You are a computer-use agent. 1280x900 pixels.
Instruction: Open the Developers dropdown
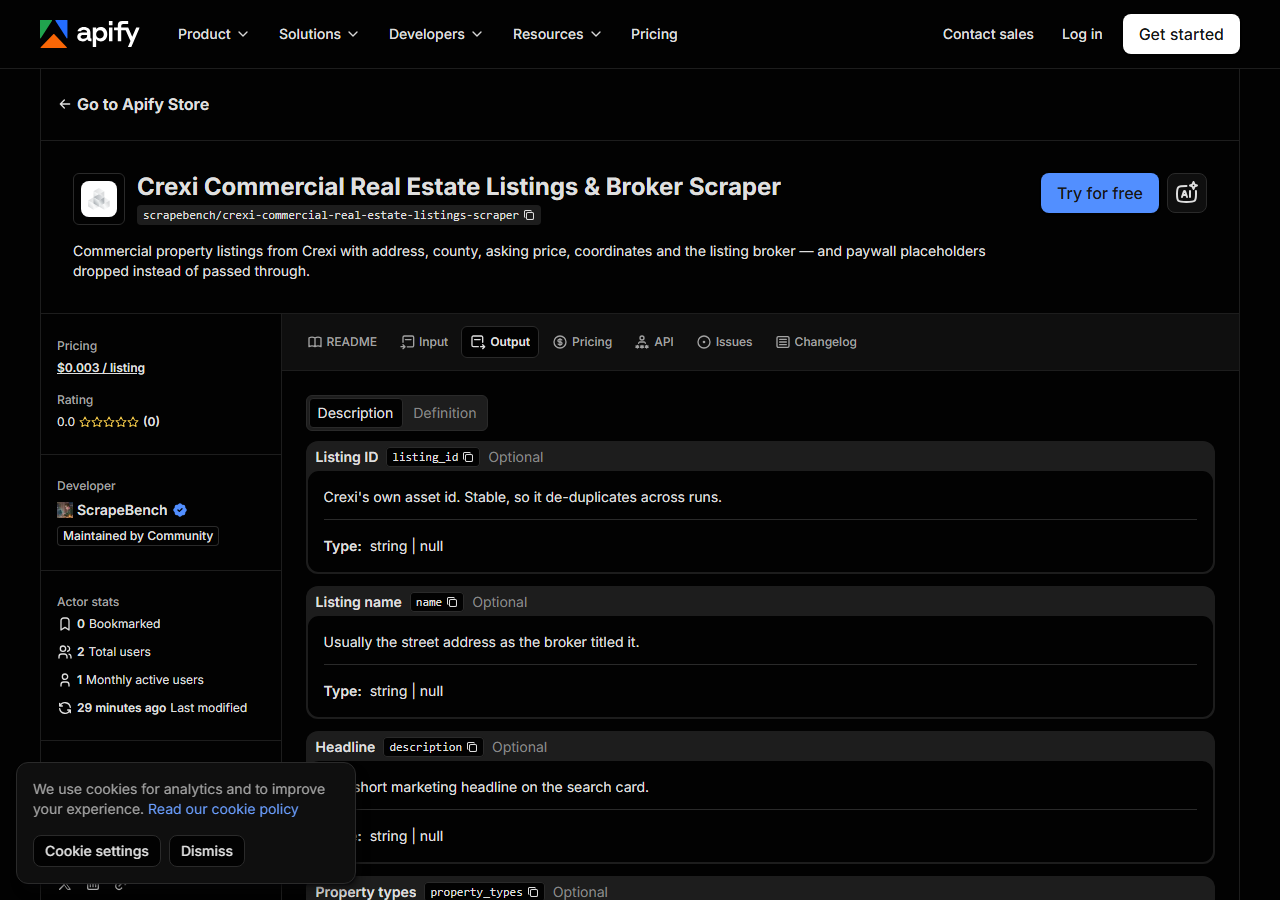(435, 34)
